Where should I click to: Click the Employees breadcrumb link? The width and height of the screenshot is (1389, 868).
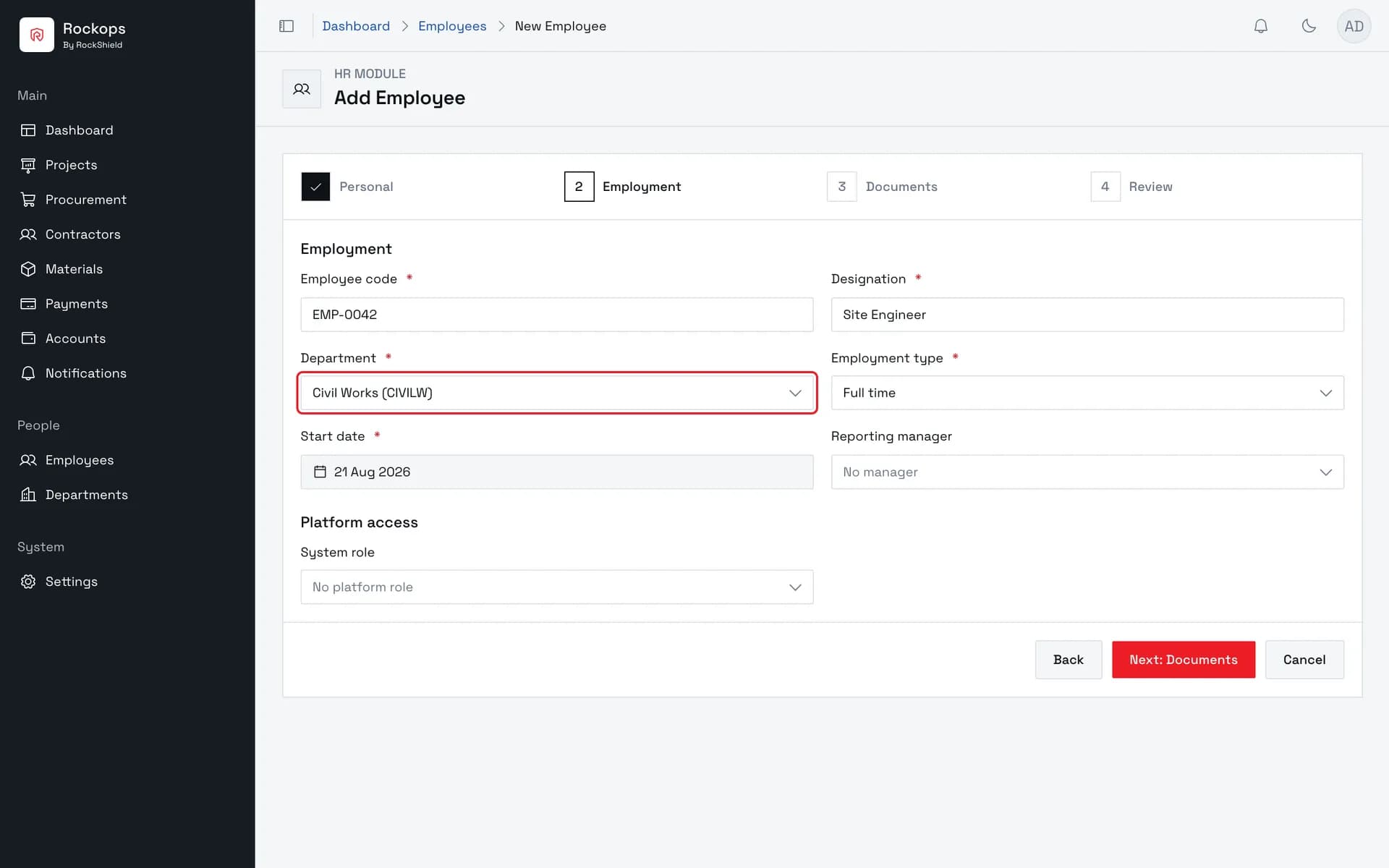[x=452, y=26]
